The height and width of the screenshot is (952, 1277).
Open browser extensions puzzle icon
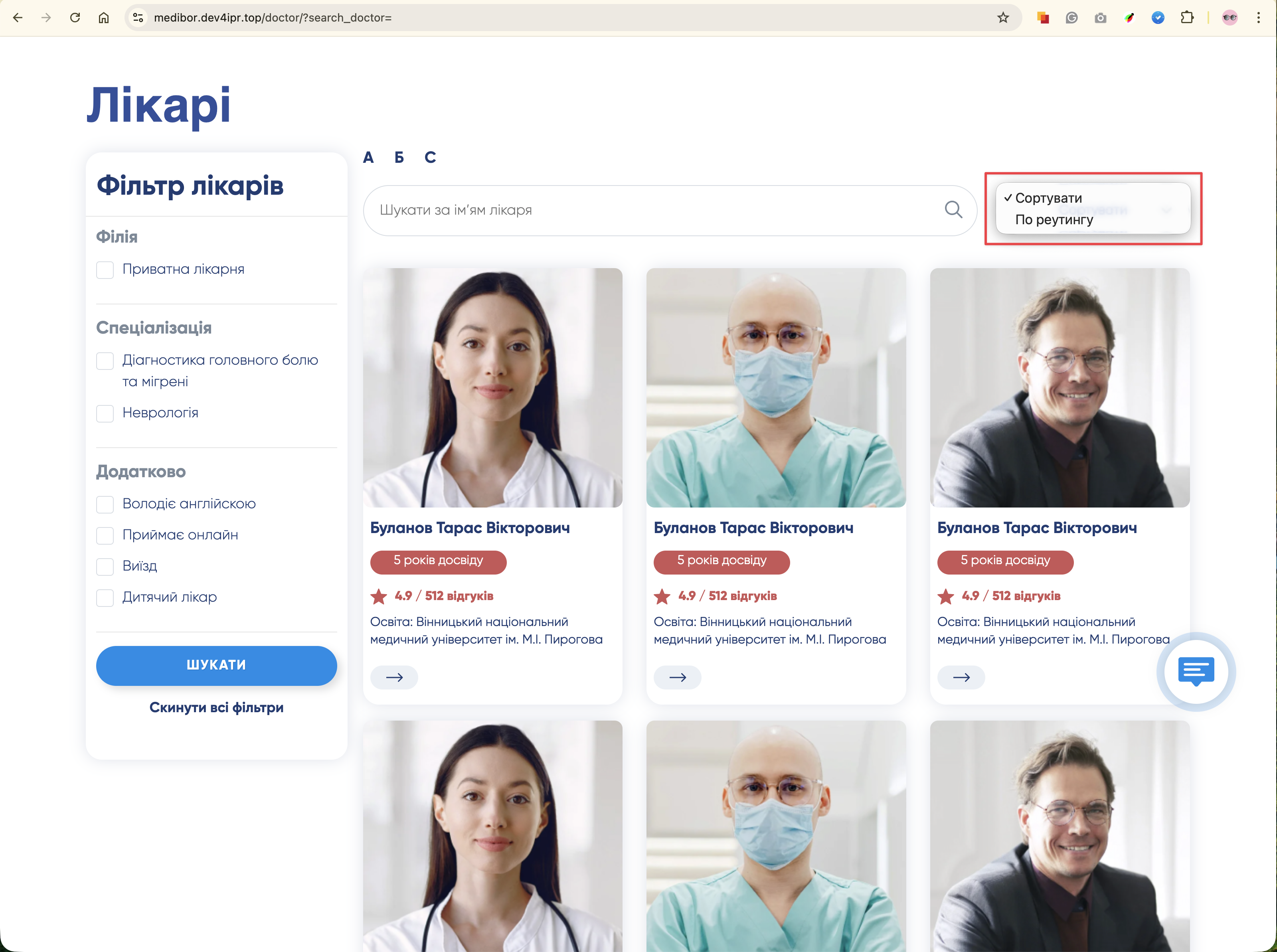coord(1186,18)
